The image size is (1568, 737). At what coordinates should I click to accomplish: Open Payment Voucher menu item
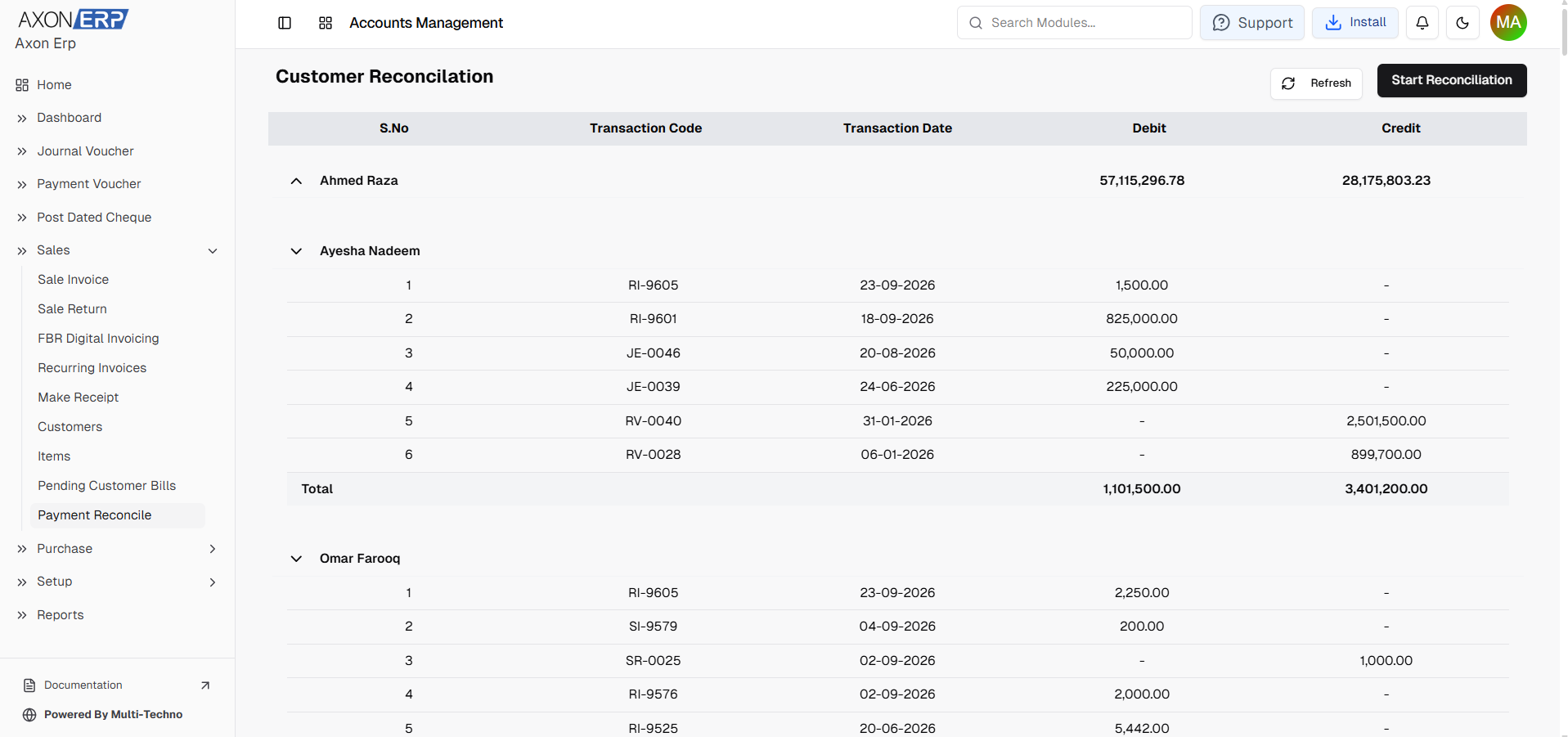click(88, 184)
